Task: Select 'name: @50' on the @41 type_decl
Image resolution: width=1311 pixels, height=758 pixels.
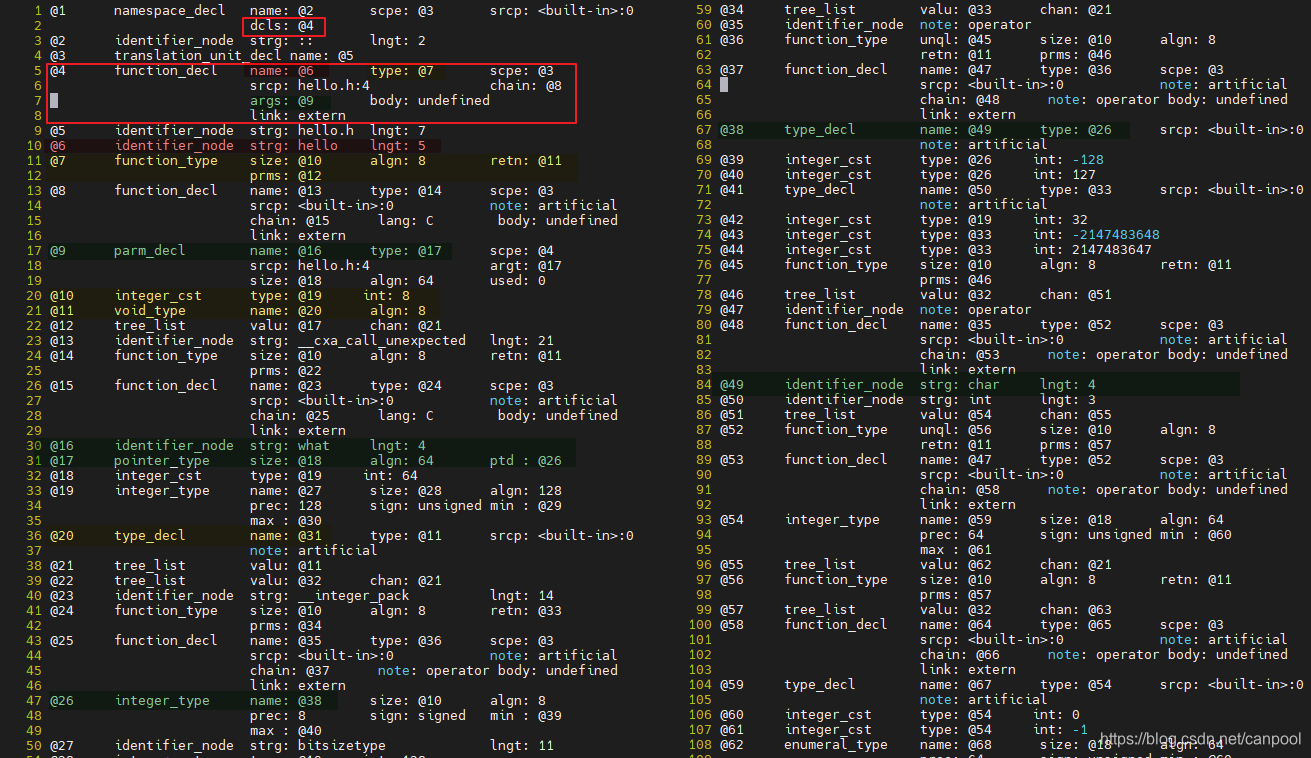Action: 956,189
